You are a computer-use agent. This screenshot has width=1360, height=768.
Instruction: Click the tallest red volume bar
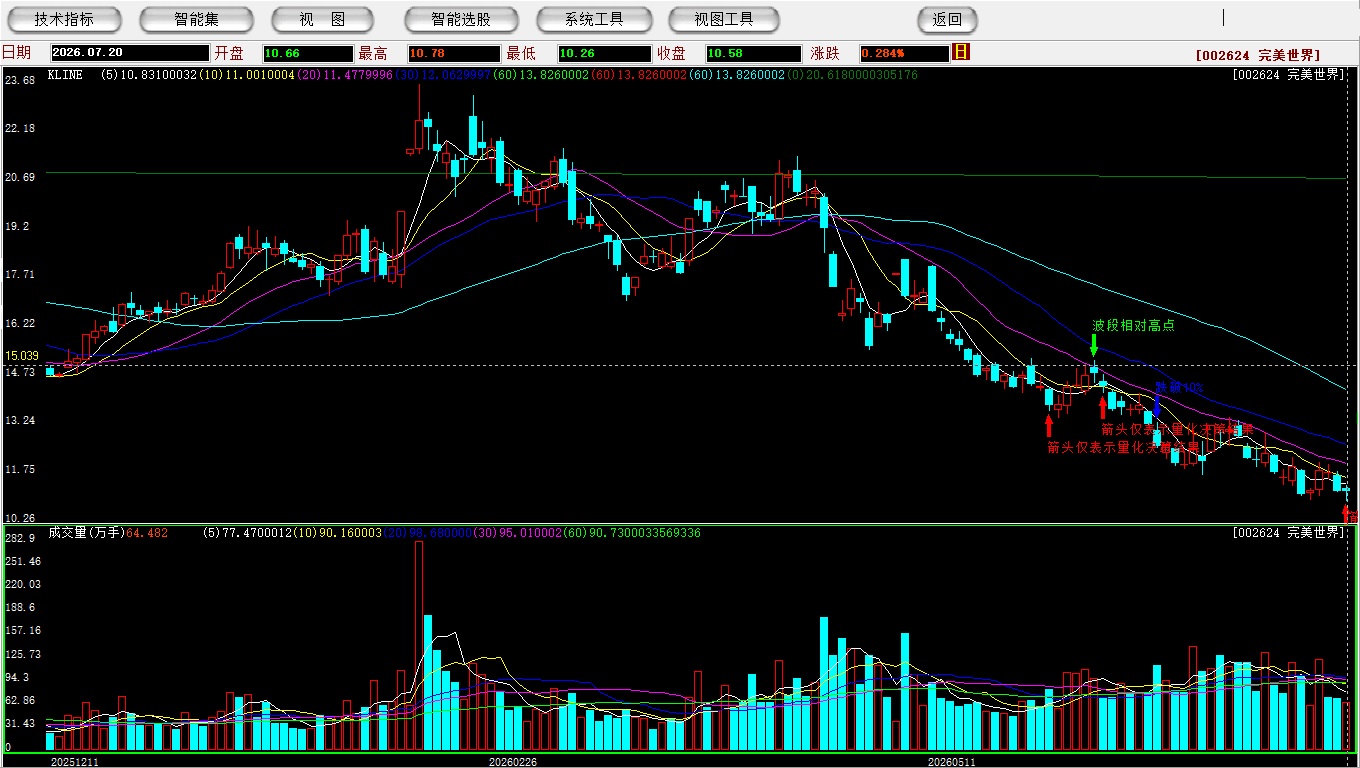[x=419, y=645]
